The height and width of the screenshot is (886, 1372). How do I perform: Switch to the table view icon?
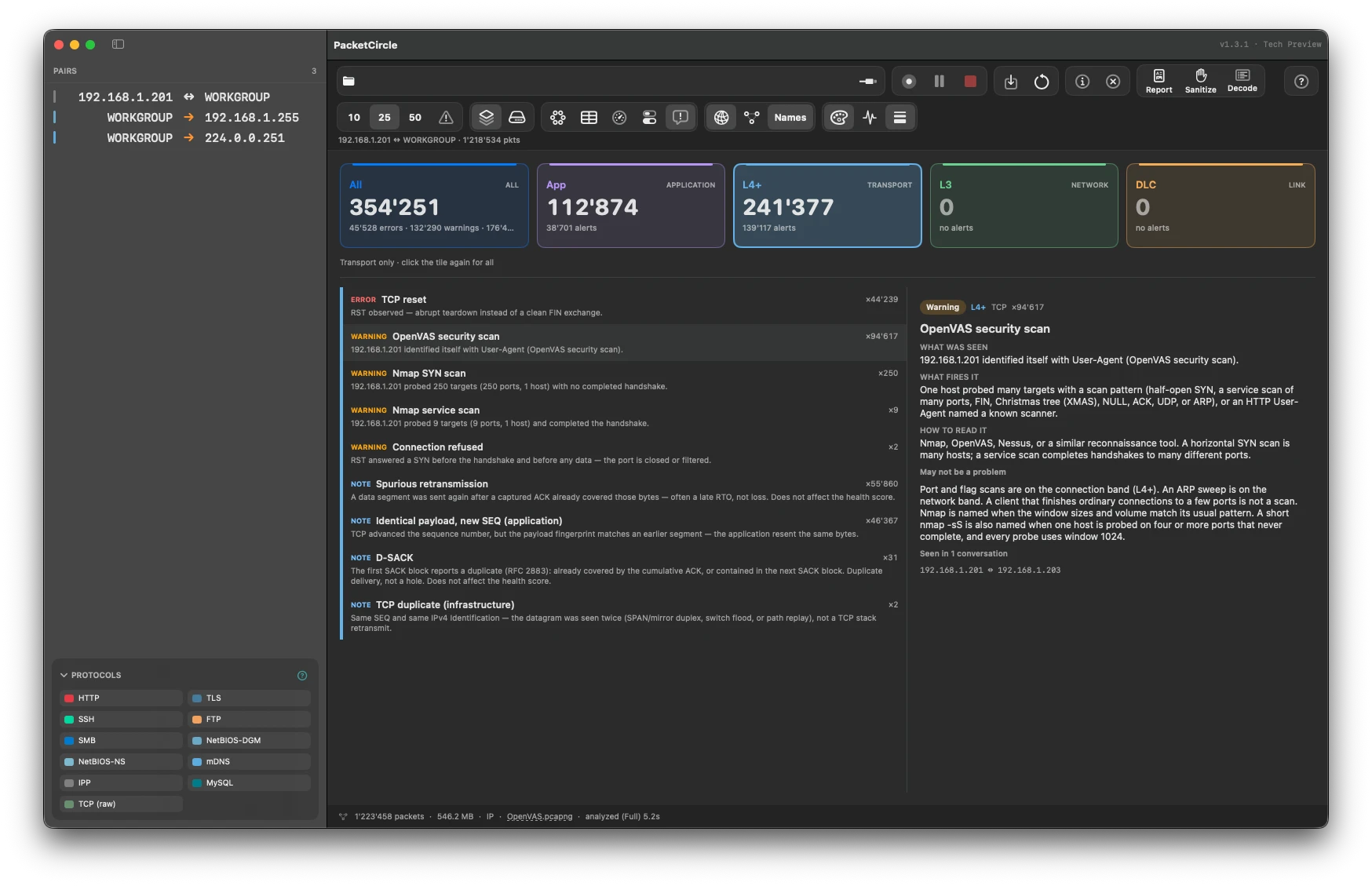(x=589, y=118)
